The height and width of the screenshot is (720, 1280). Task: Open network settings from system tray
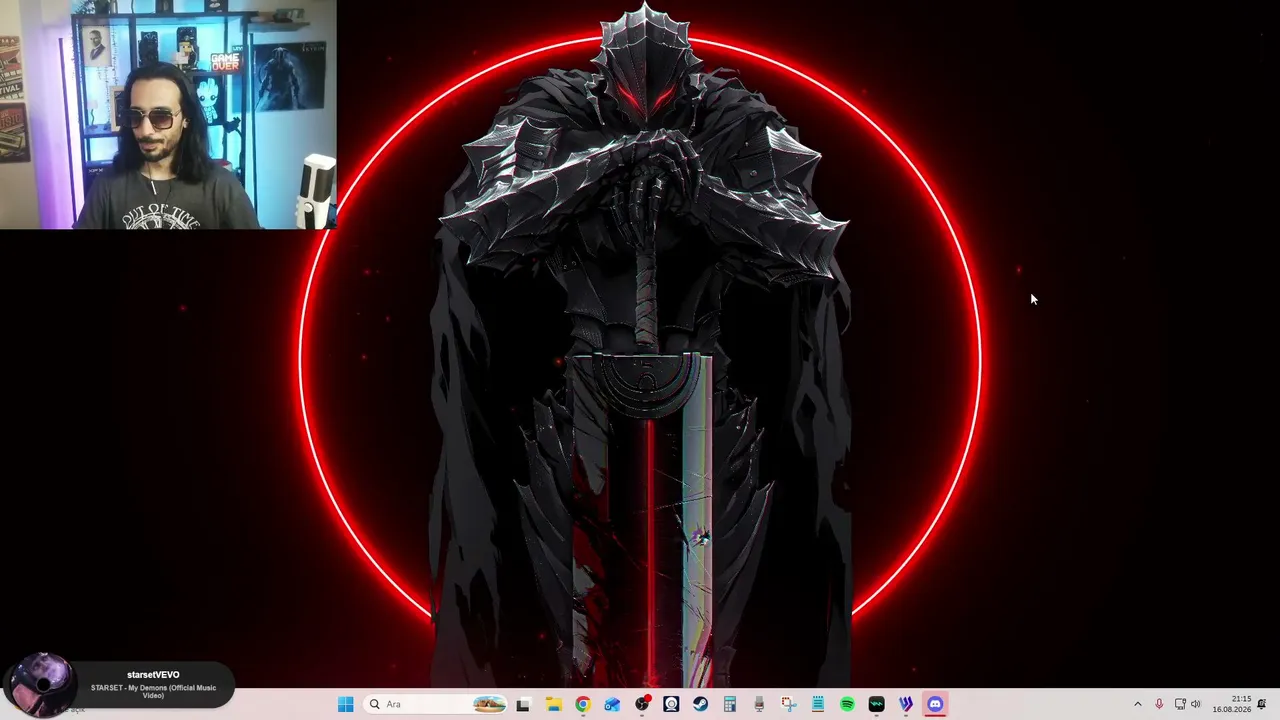(1180, 704)
